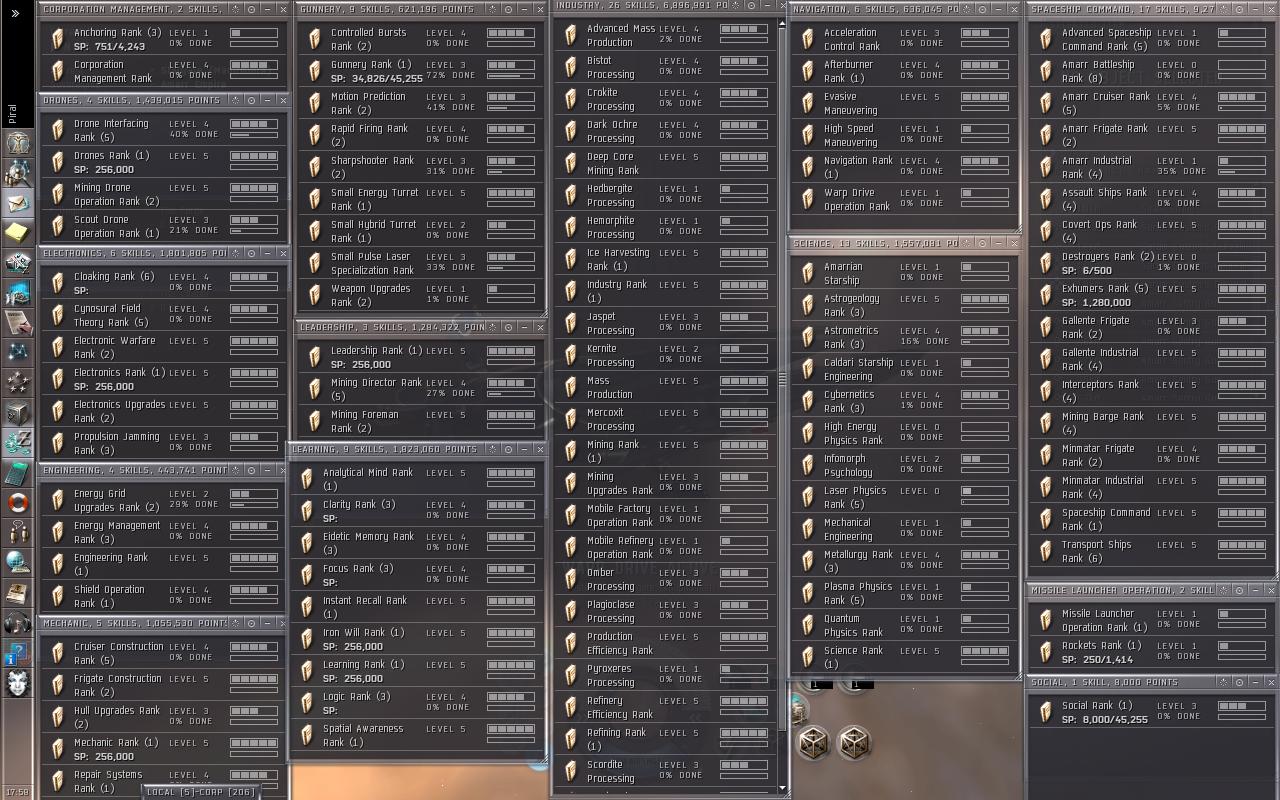Toggle pin on Mechanic window
Image resolution: width=1280 pixels, height=800 pixels.
(x=235, y=623)
